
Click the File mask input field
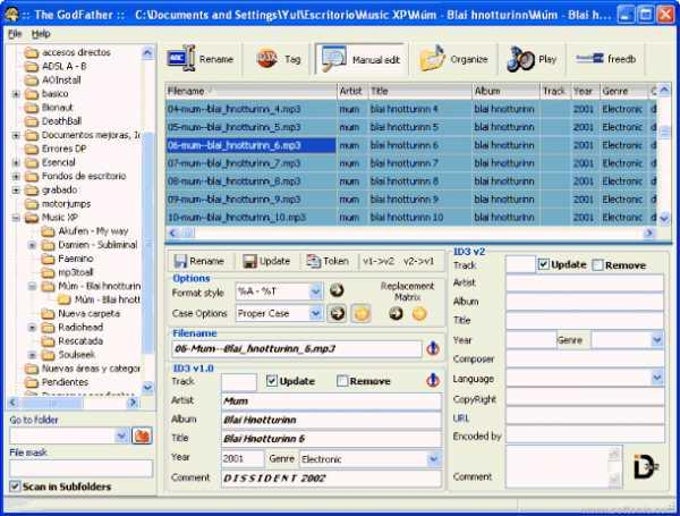pos(81,468)
